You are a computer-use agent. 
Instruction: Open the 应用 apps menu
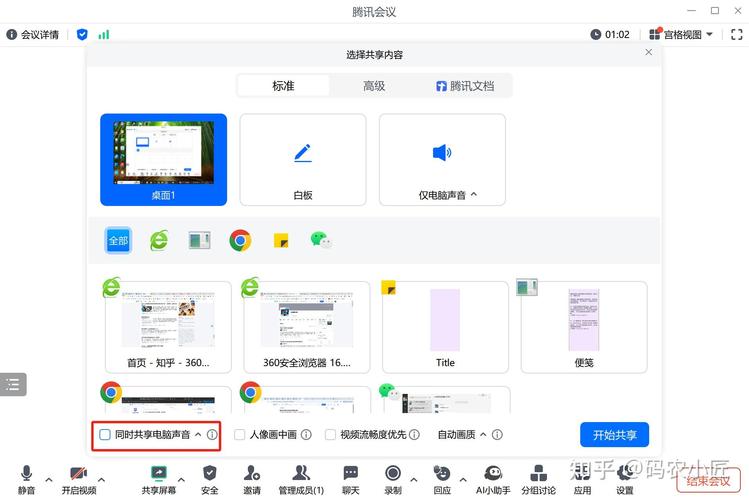click(x=582, y=479)
